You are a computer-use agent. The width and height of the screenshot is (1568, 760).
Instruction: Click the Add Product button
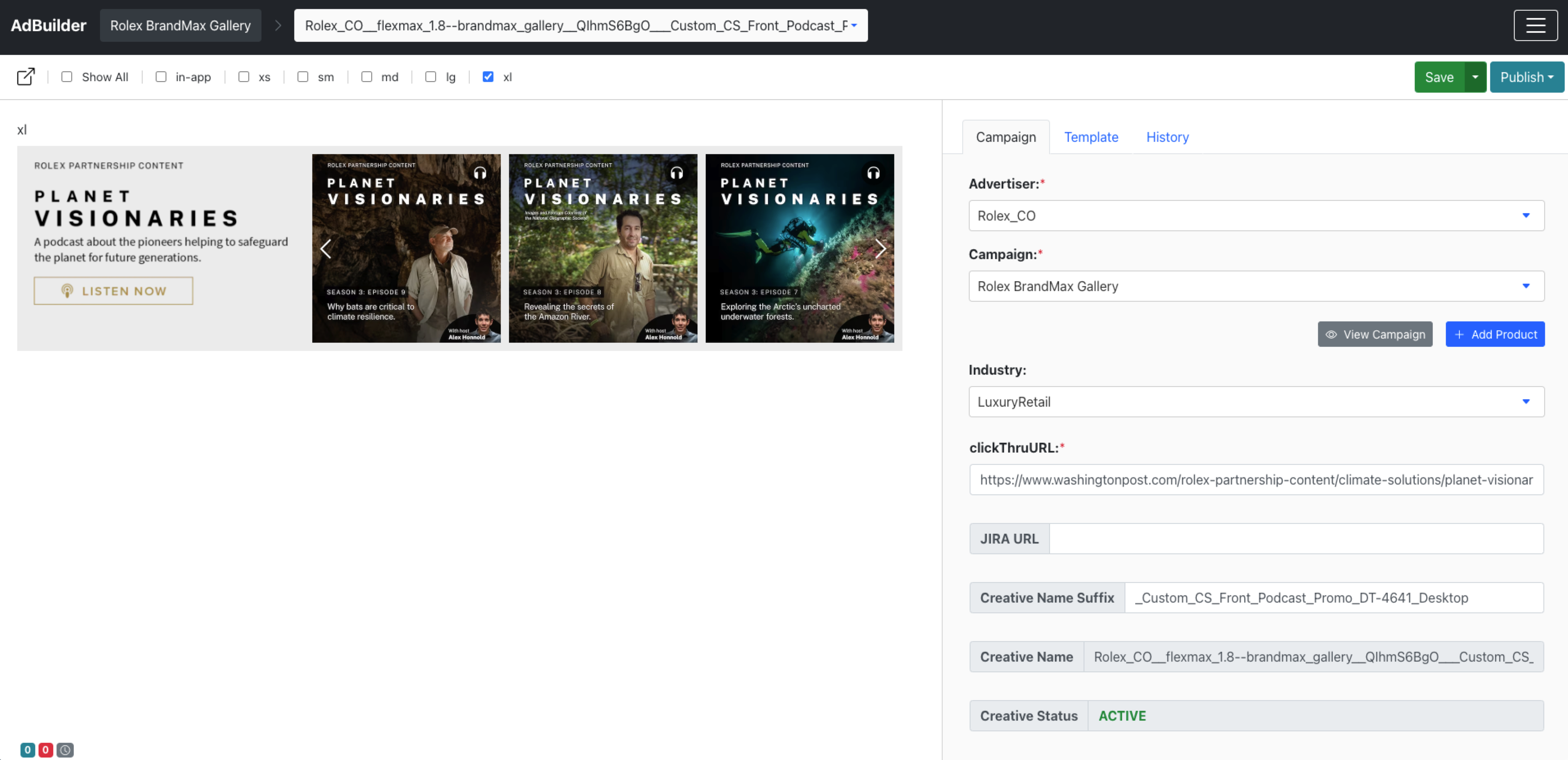tap(1494, 334)
